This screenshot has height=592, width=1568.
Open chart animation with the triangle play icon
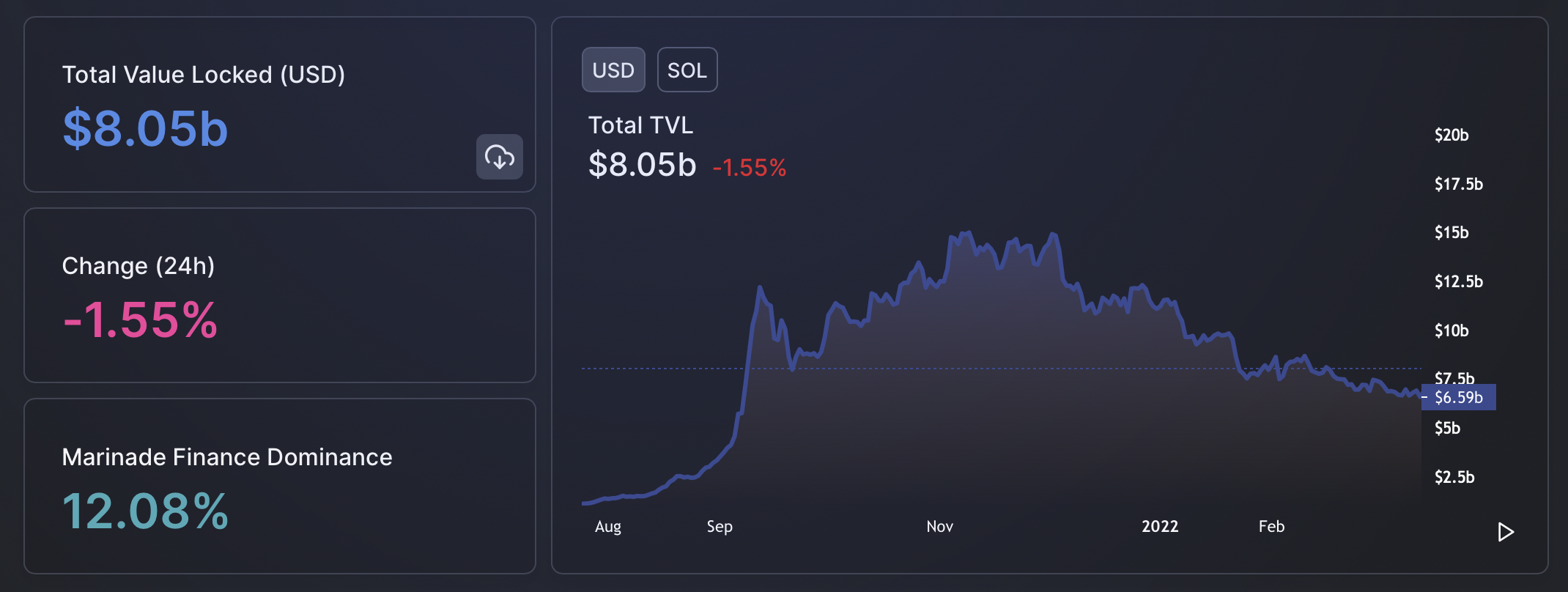pos(1506,533)
